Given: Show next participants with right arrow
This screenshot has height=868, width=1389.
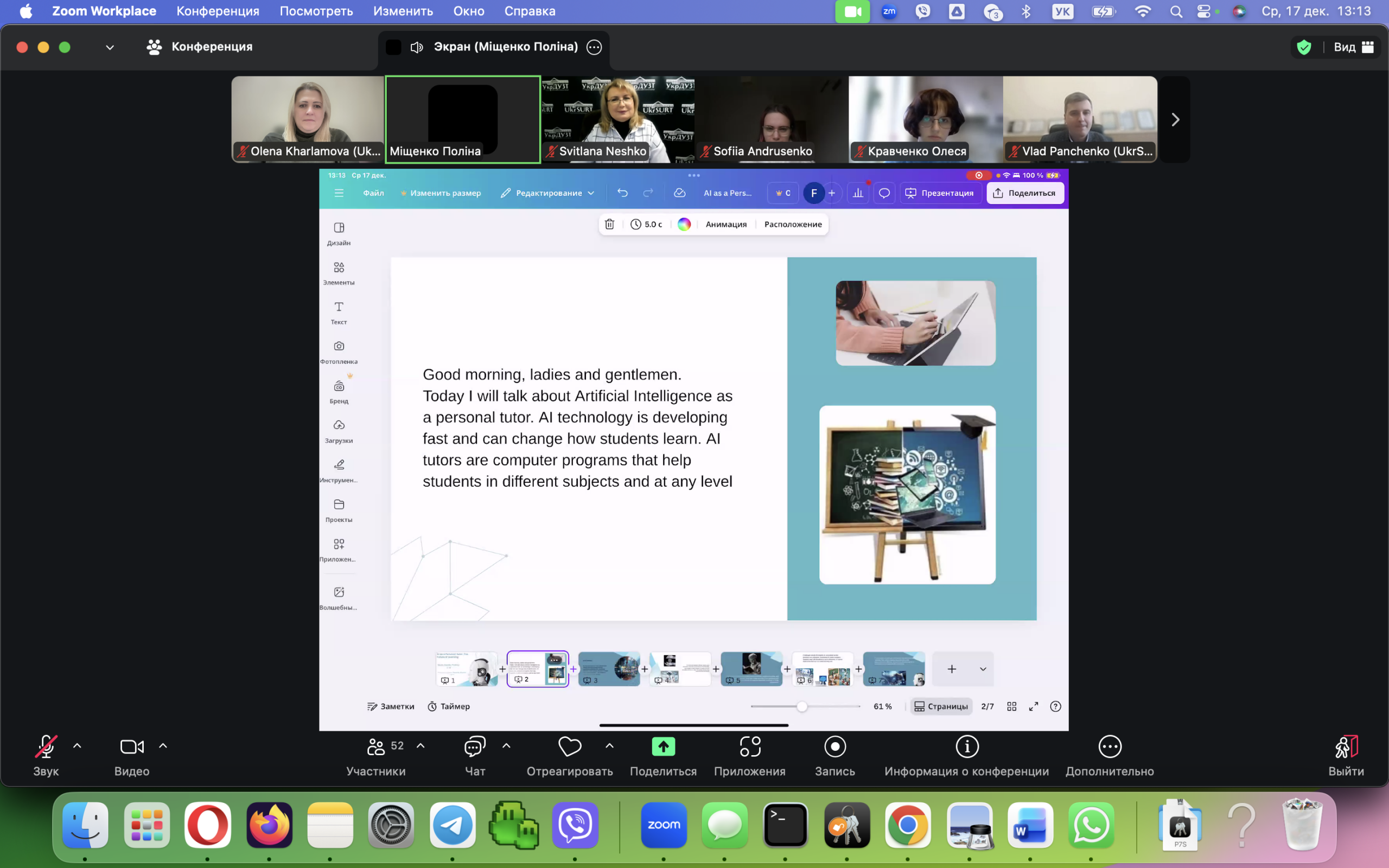Looking at the screenshot, I should (x=1175, y=119).
